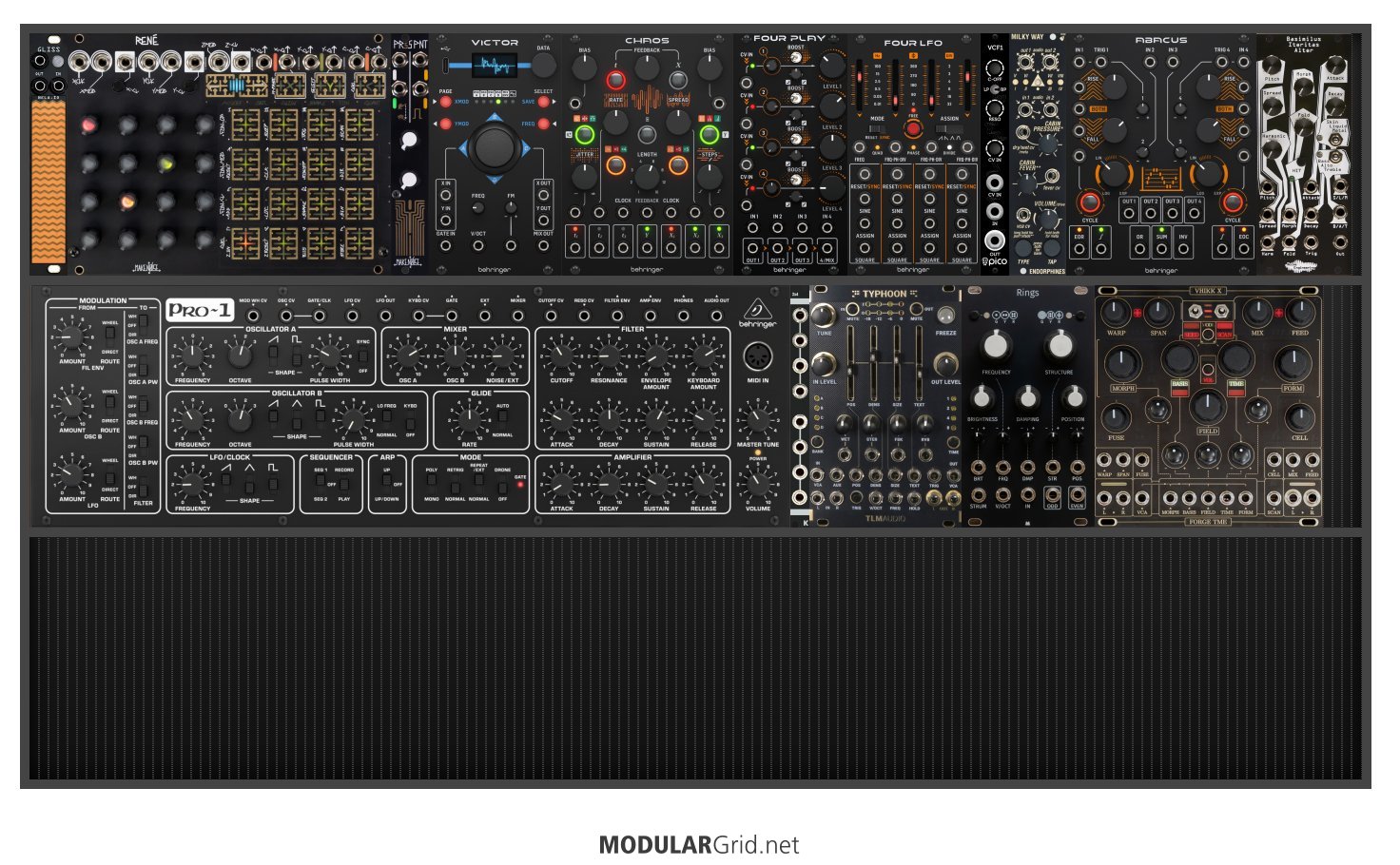Click the SUM jack on Abacus
Screen dimensions: 1400x865
(1161, 249)
